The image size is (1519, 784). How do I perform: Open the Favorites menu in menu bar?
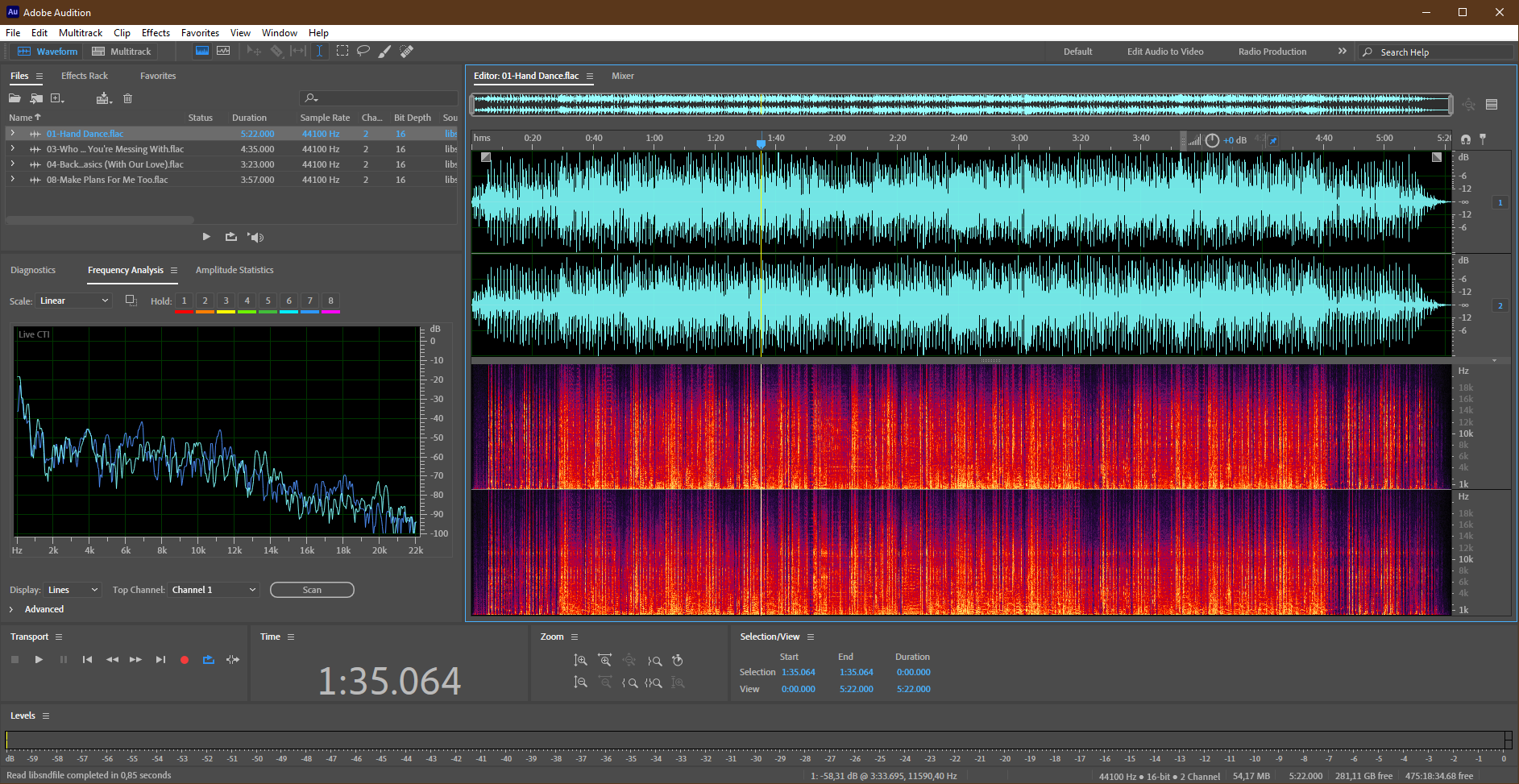(200, 33)
